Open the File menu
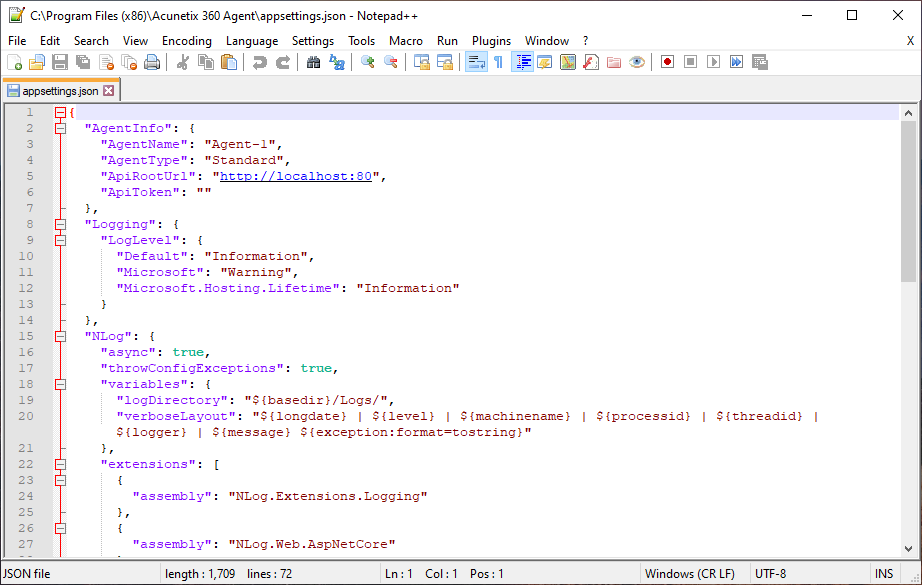The height and width of the screenshot is (585, 922). point(17,41)
